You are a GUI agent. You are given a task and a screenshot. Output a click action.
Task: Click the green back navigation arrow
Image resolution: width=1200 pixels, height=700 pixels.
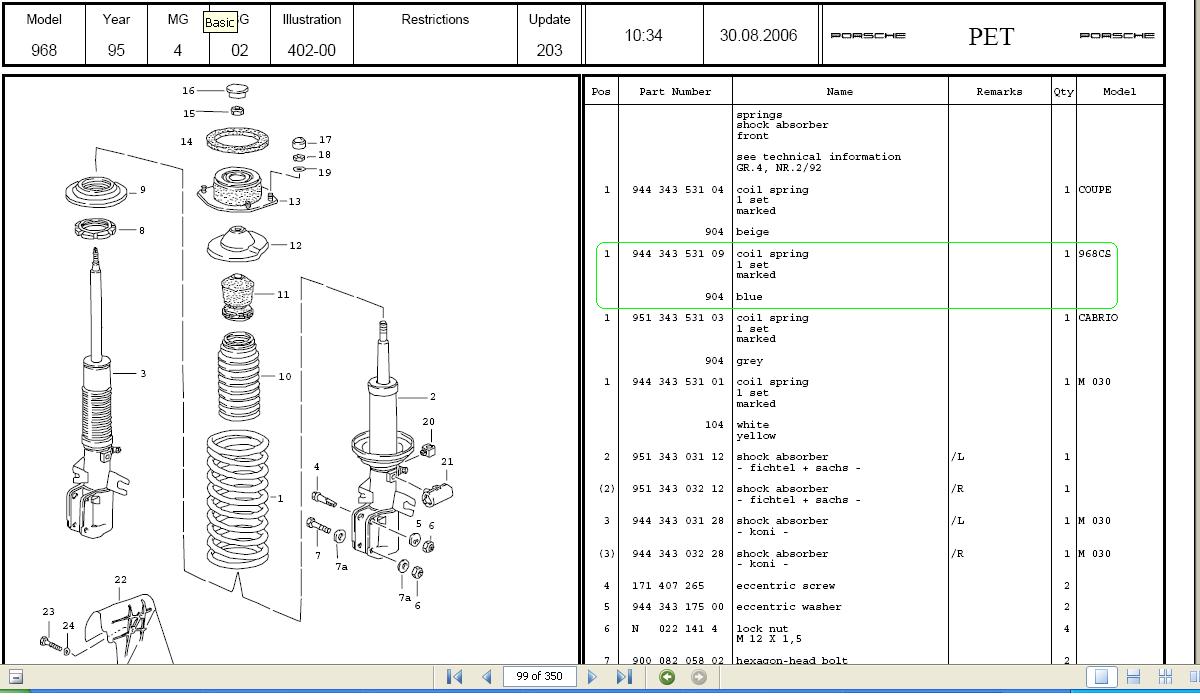click(667, 677)
